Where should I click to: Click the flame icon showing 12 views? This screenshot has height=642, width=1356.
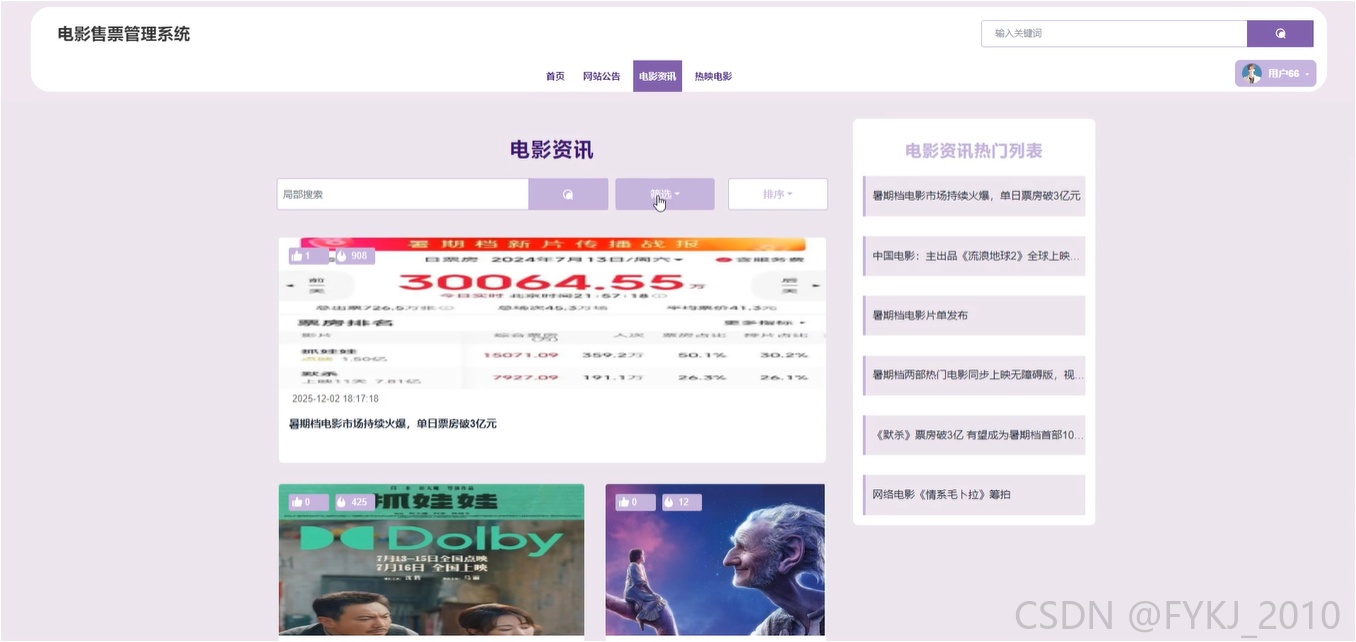point(669,502)
